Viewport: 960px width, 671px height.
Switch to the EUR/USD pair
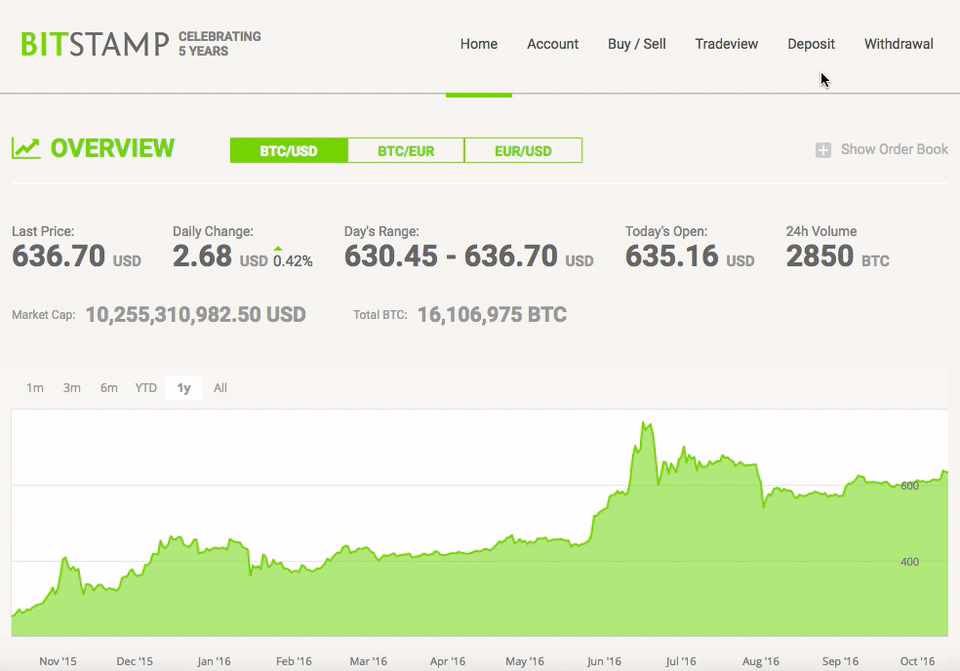523,151
